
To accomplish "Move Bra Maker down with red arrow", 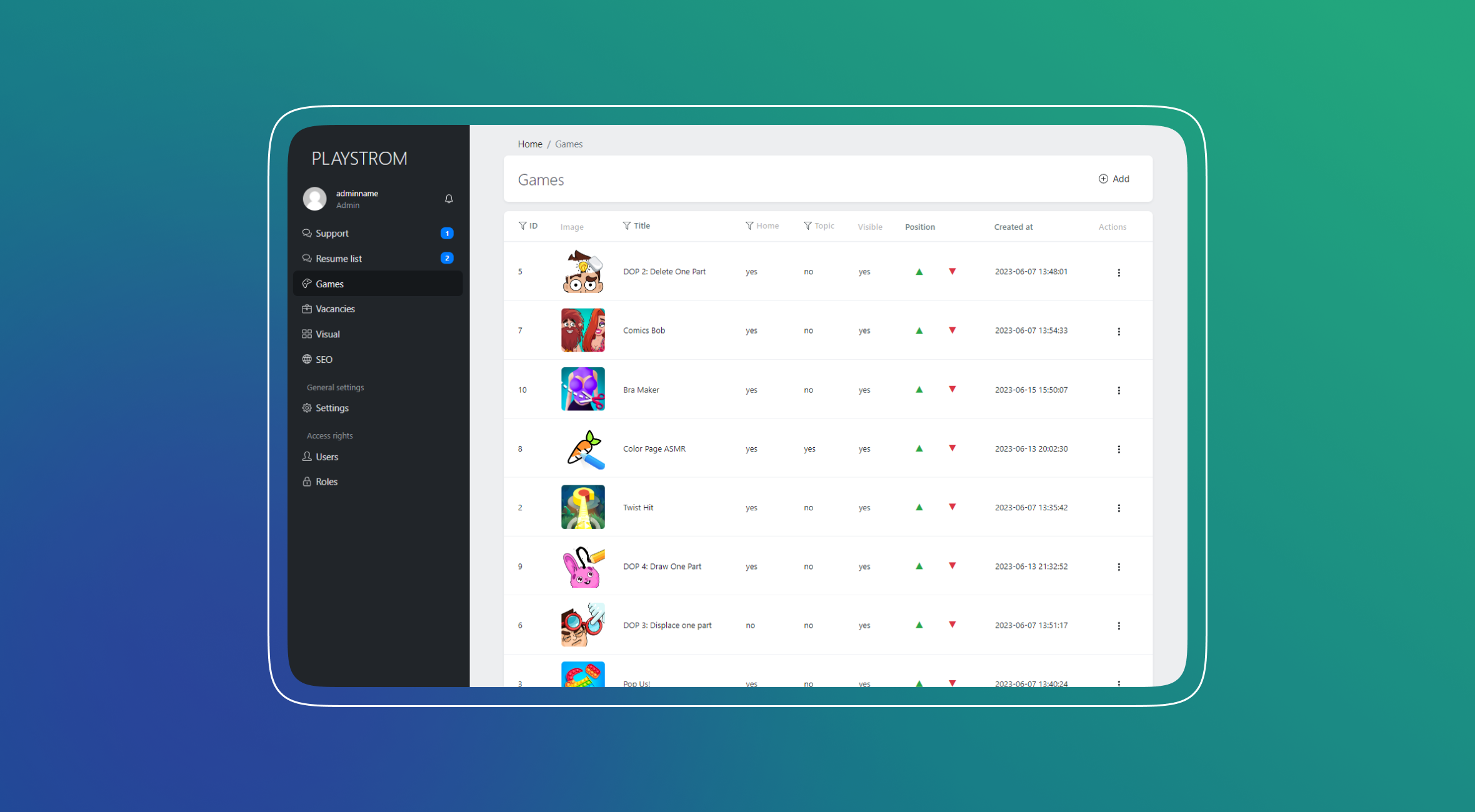I will point(952,389).
